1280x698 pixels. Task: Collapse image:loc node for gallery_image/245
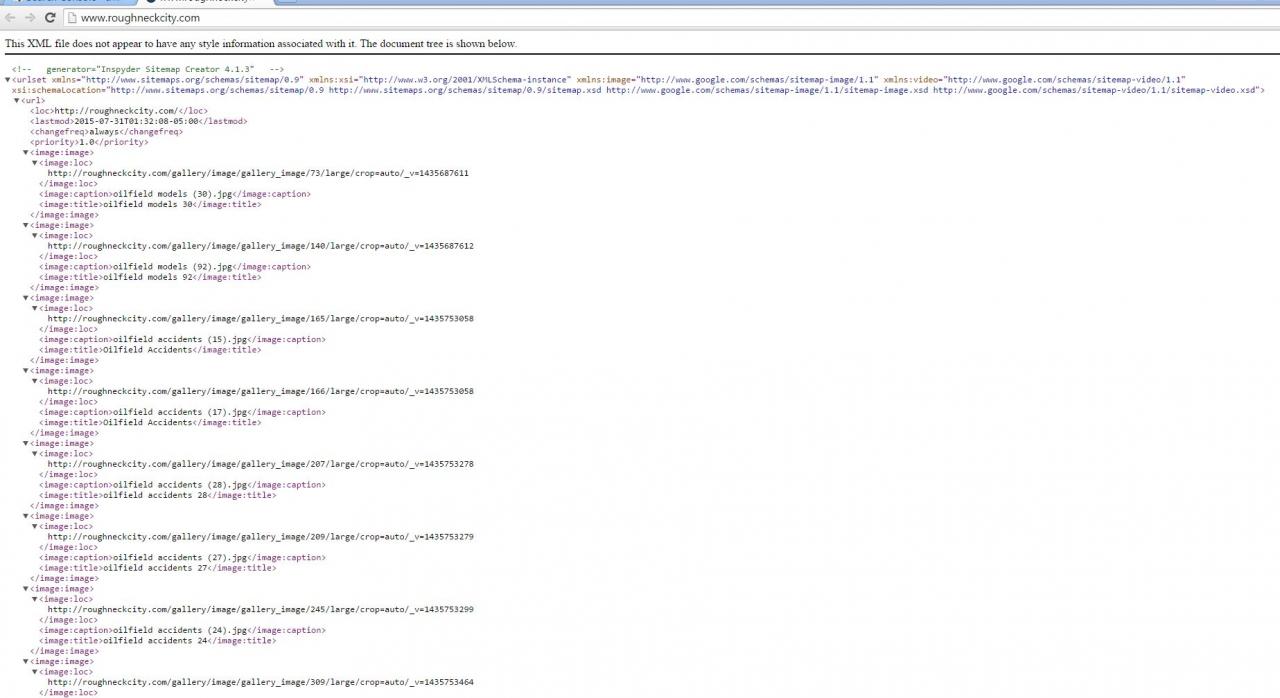pos(35,600)
